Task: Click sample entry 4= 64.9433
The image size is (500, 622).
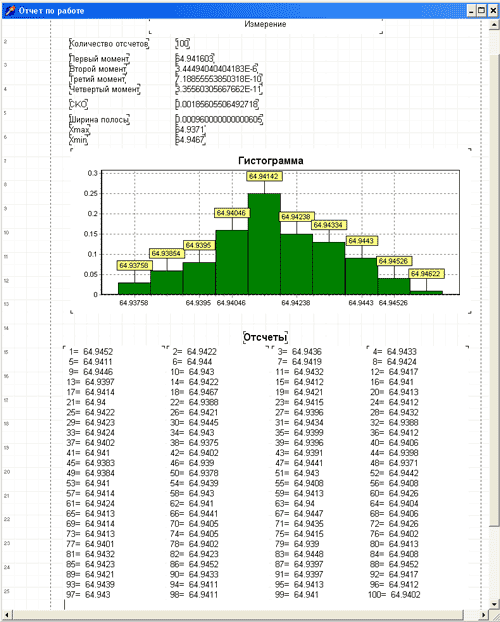Action: (x=394, y=352)
